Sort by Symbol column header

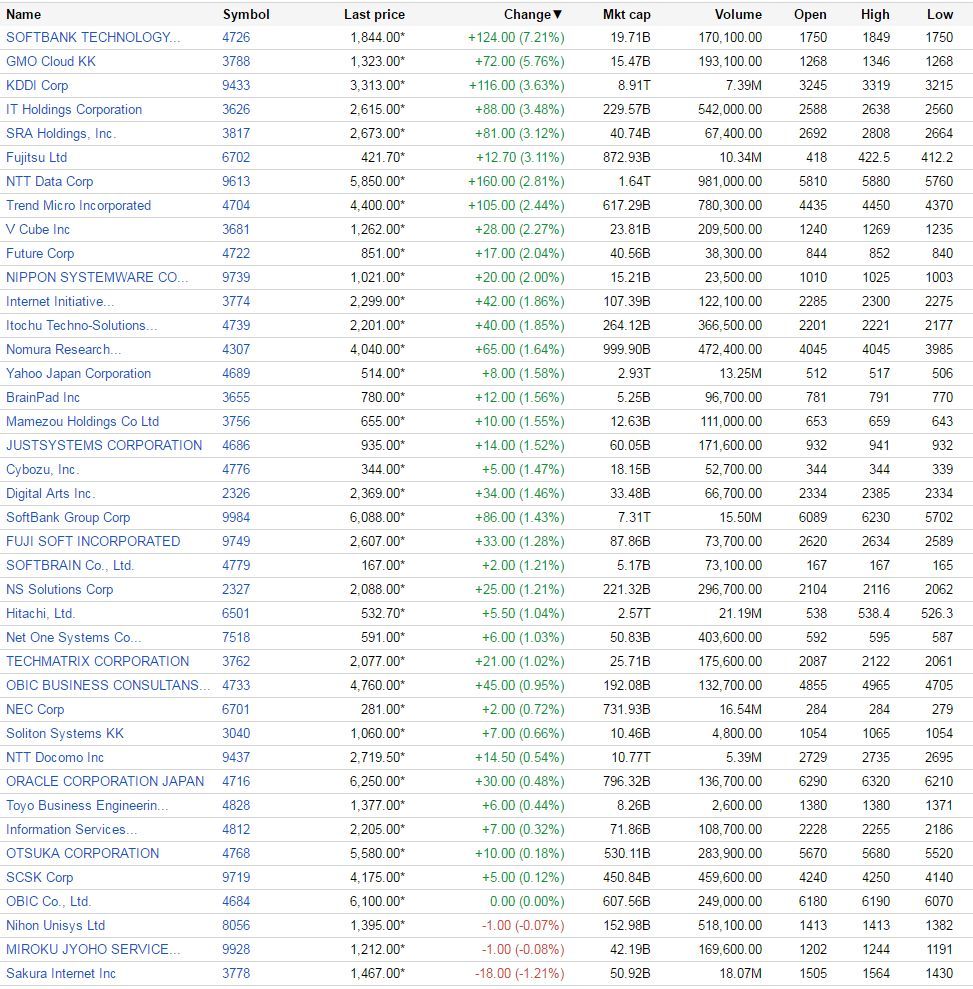pos(246,15)
